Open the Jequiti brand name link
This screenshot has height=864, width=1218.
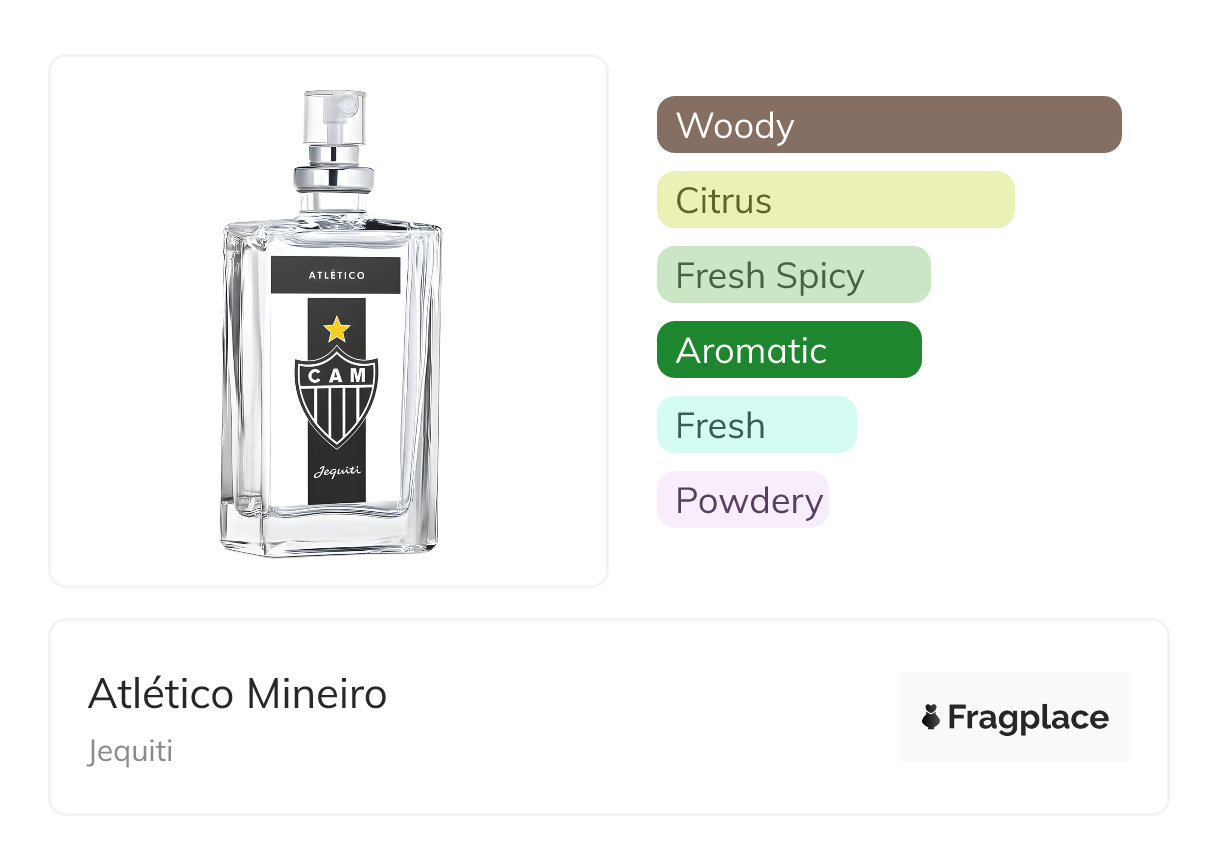coord(130,751)
